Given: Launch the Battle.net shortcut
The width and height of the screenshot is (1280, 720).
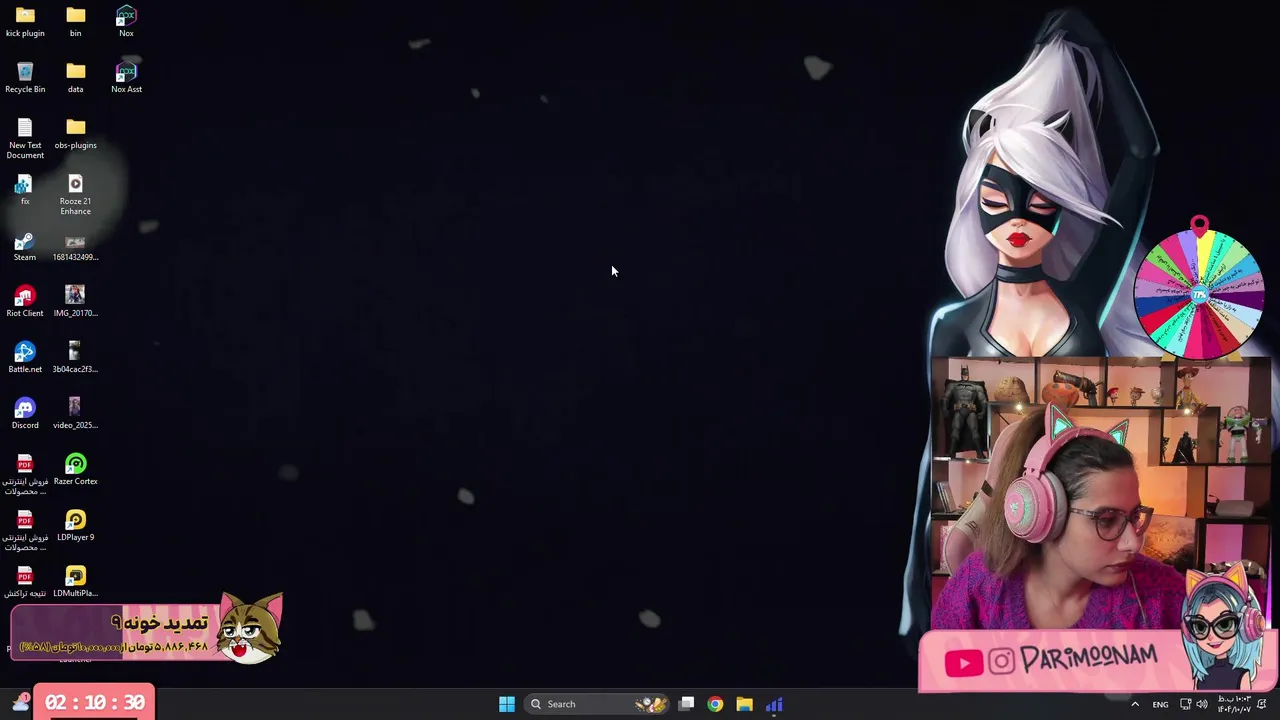Looking at the screenshot, I should 25,358.
